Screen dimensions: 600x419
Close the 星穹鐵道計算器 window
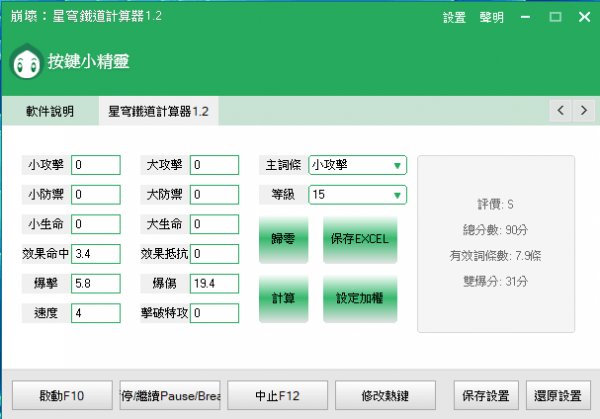[x=584, y=17]
